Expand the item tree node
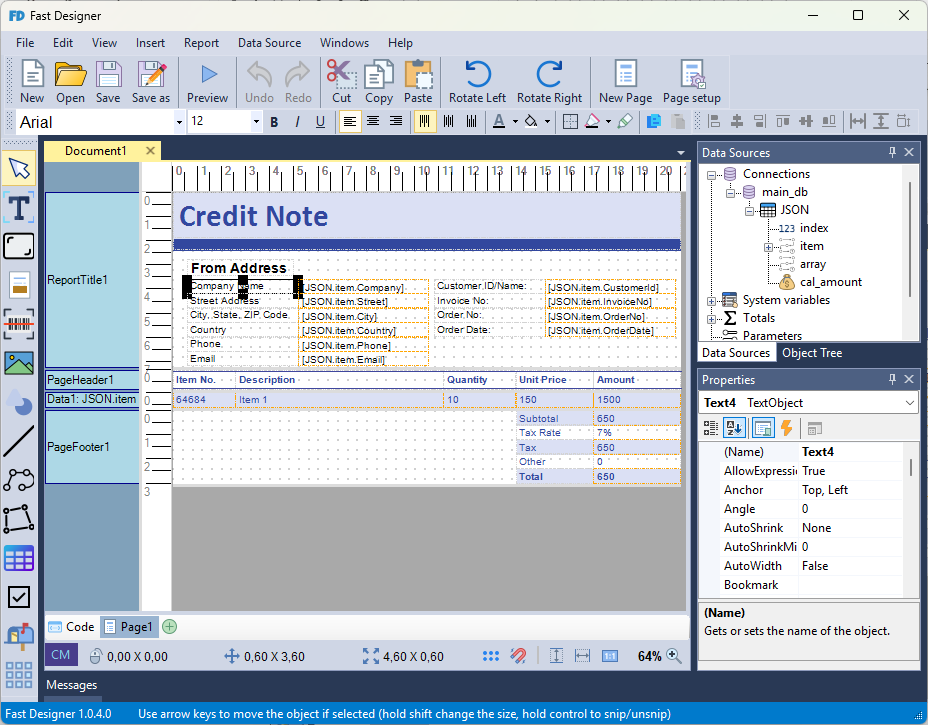 click(x=768, y=247)
